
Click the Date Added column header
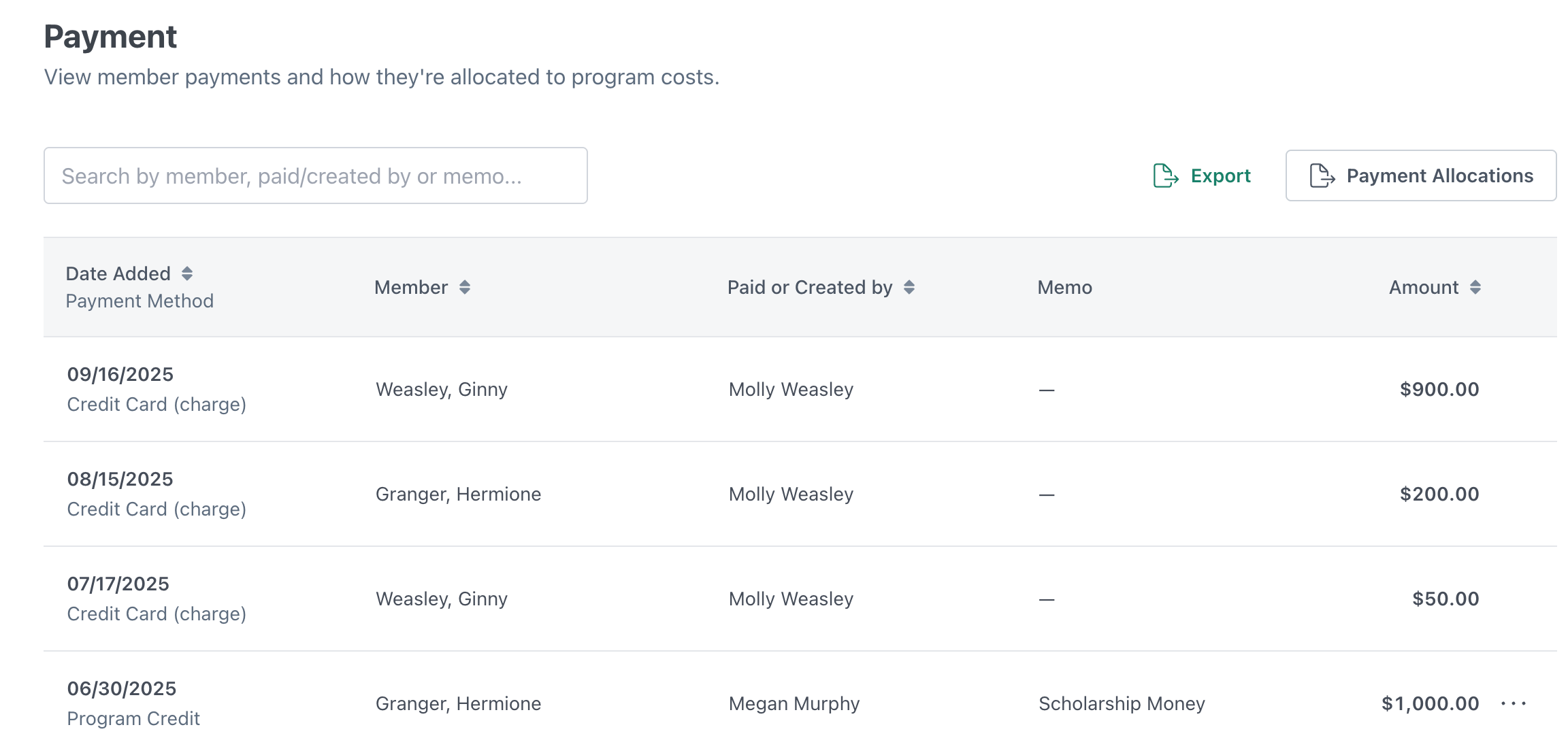(118, 273)
